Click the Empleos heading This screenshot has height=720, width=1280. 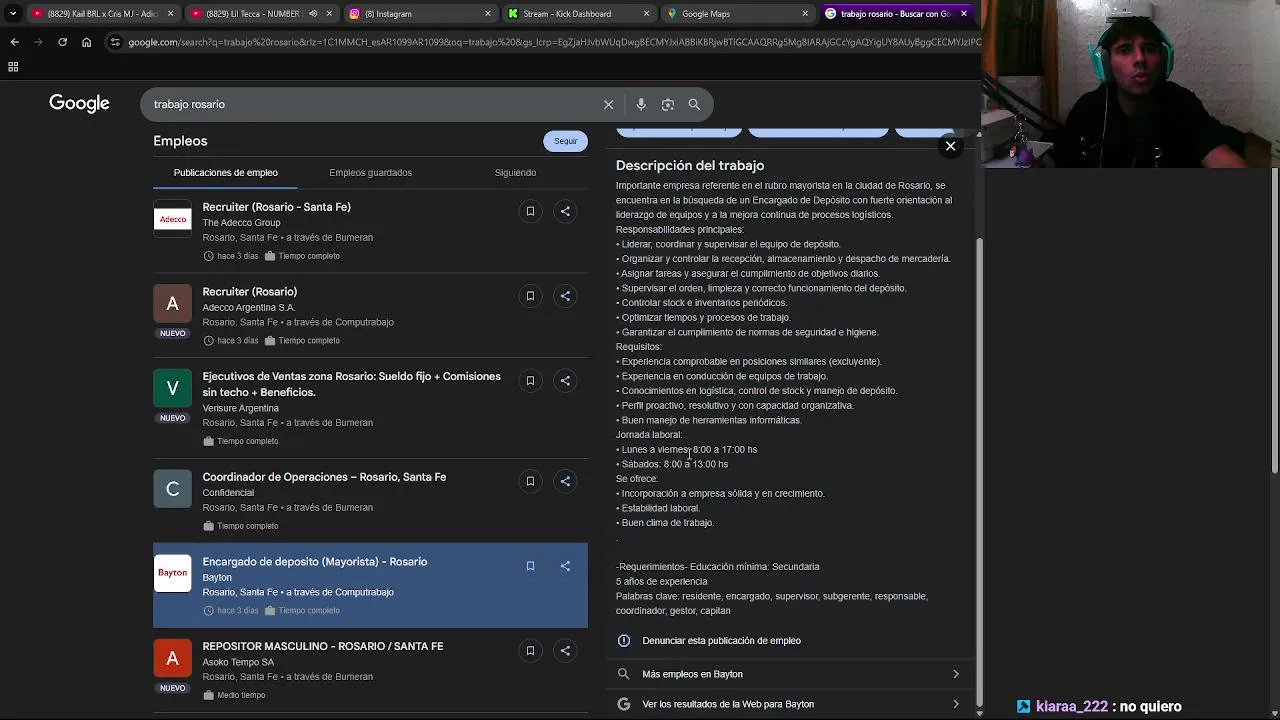(x=180, y=141)
